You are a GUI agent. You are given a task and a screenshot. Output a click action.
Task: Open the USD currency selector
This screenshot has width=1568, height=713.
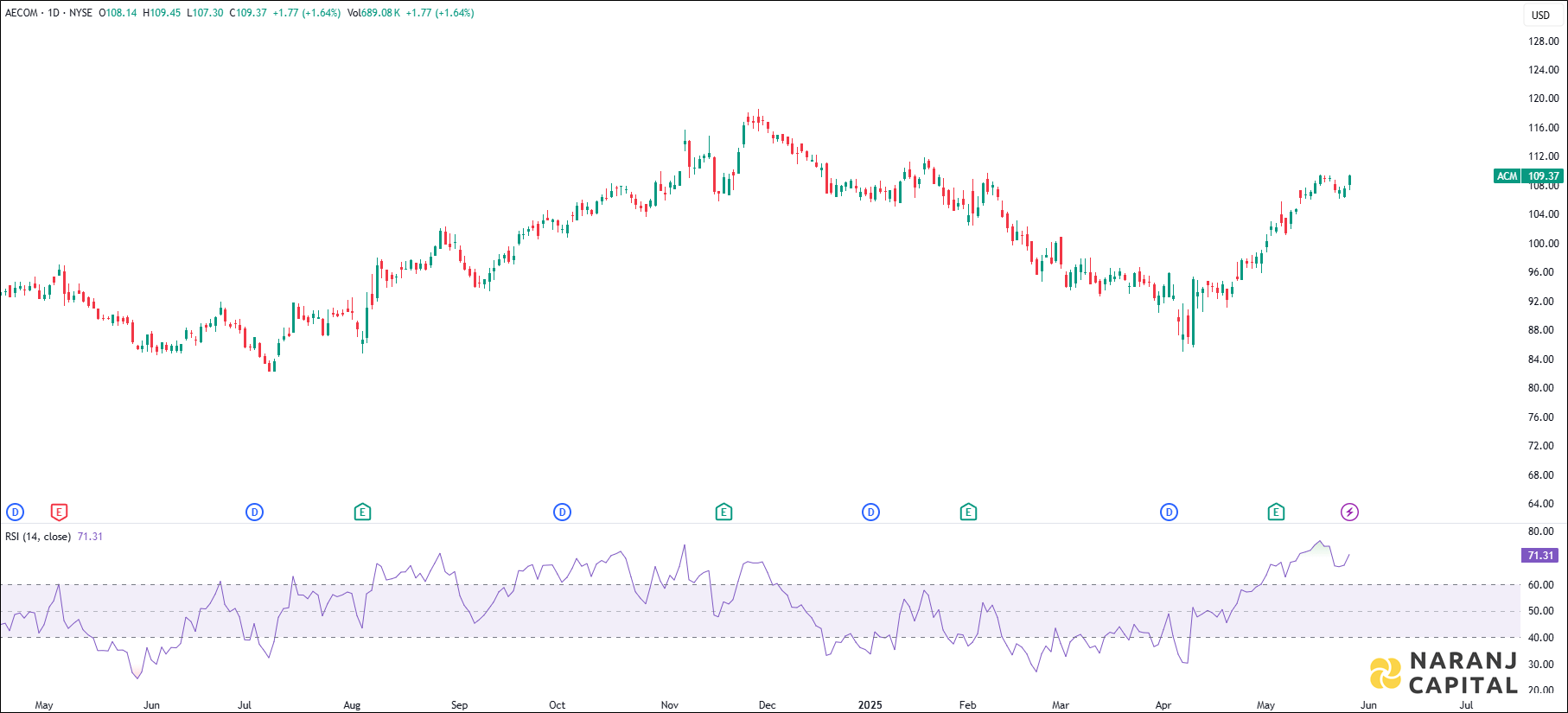[1541, 15]
